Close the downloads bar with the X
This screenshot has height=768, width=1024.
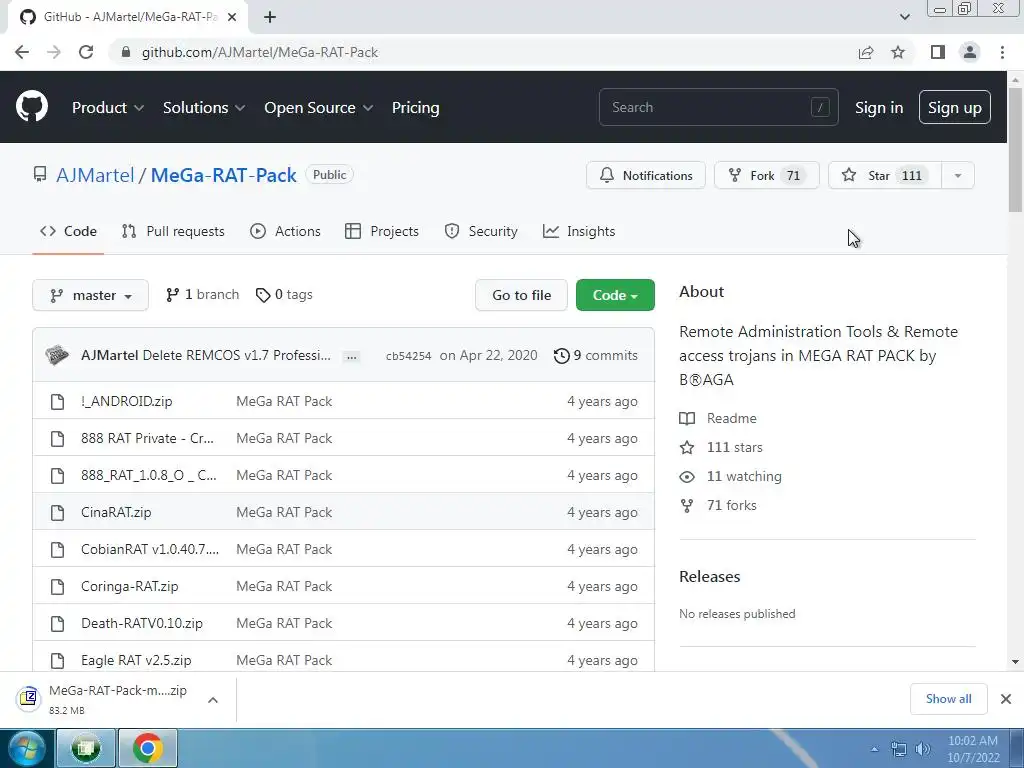coord(1006,699)
